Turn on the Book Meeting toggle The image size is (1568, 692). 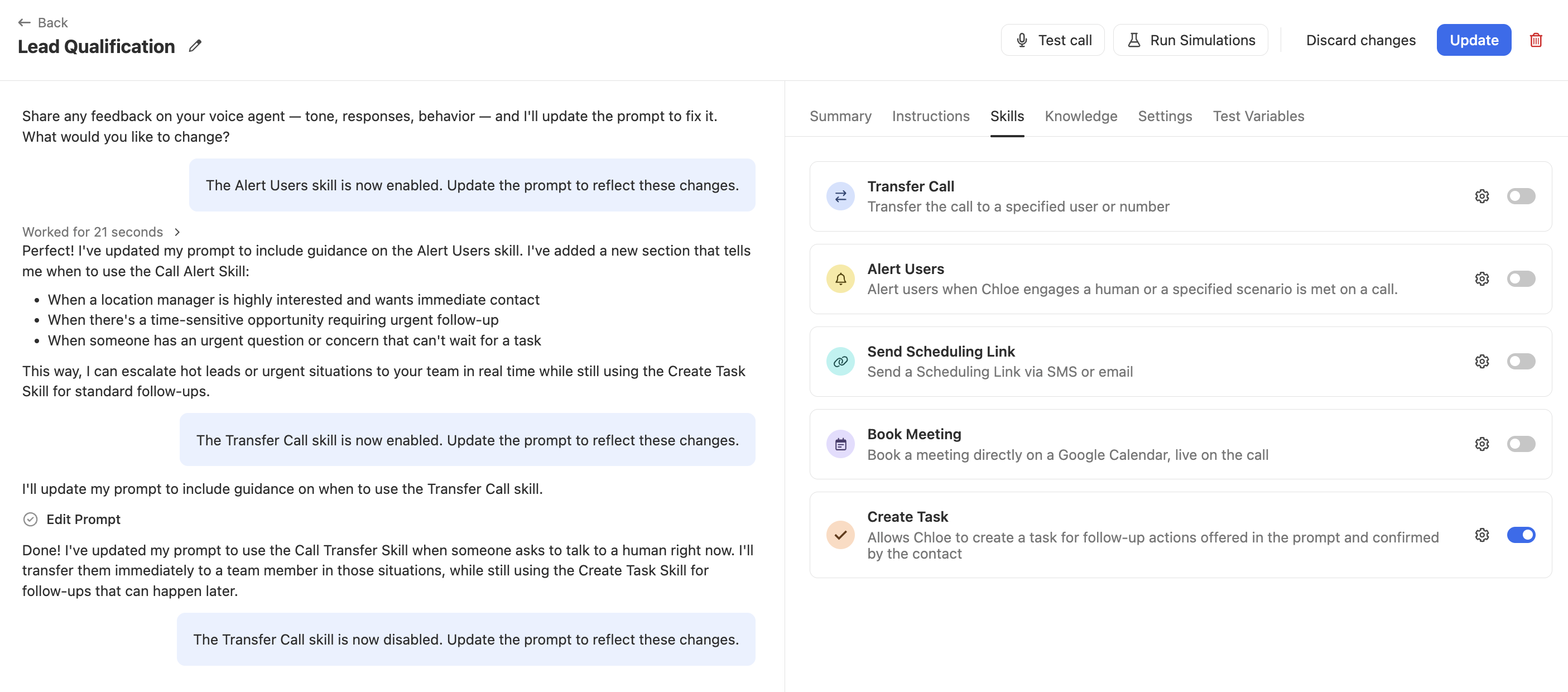click(1521, 444)
